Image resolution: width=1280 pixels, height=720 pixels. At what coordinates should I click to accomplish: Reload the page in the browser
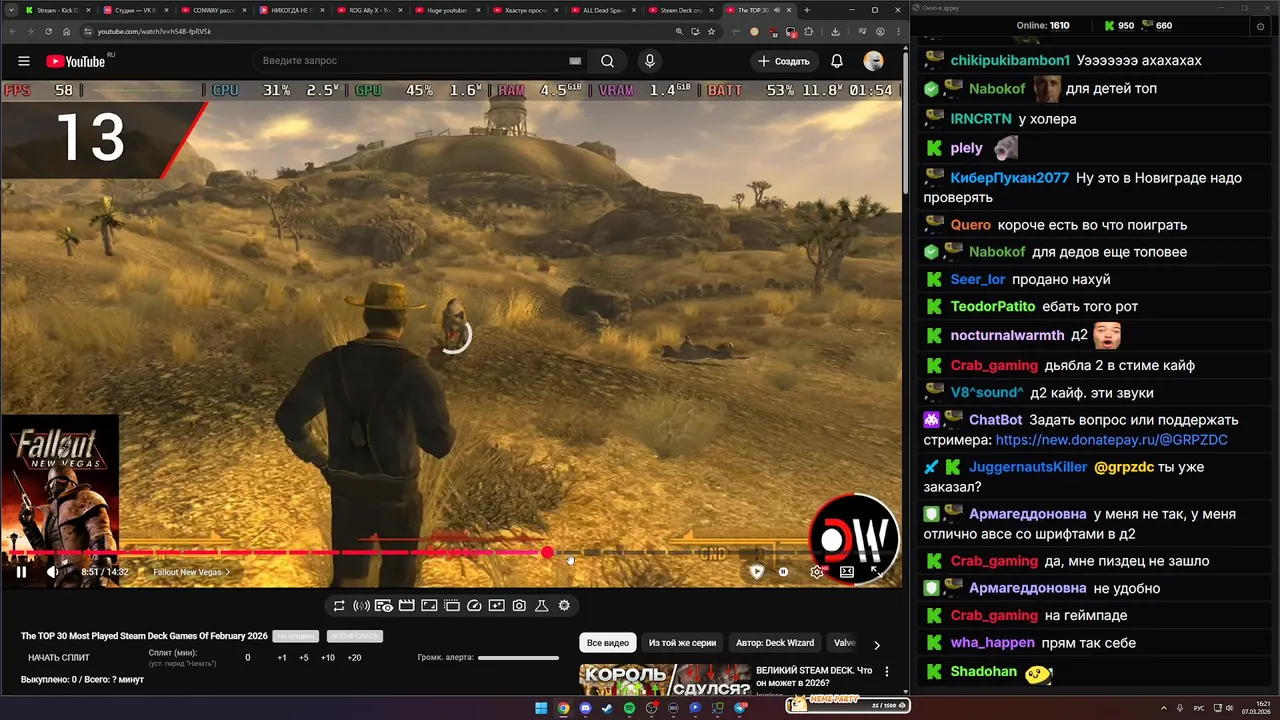click(48, 31)
